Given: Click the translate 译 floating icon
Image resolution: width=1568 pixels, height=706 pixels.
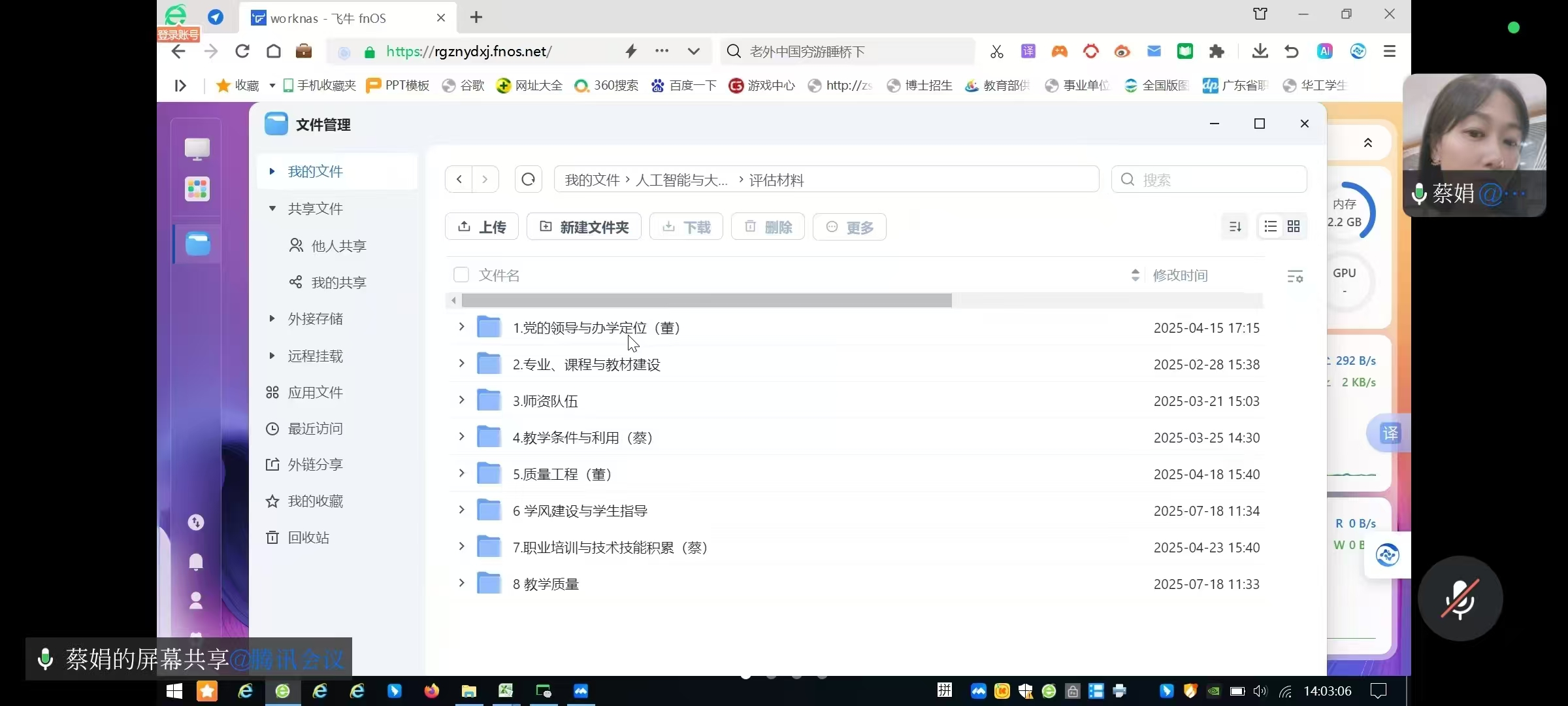Looking at the screenshot, I should point(1390,433).
